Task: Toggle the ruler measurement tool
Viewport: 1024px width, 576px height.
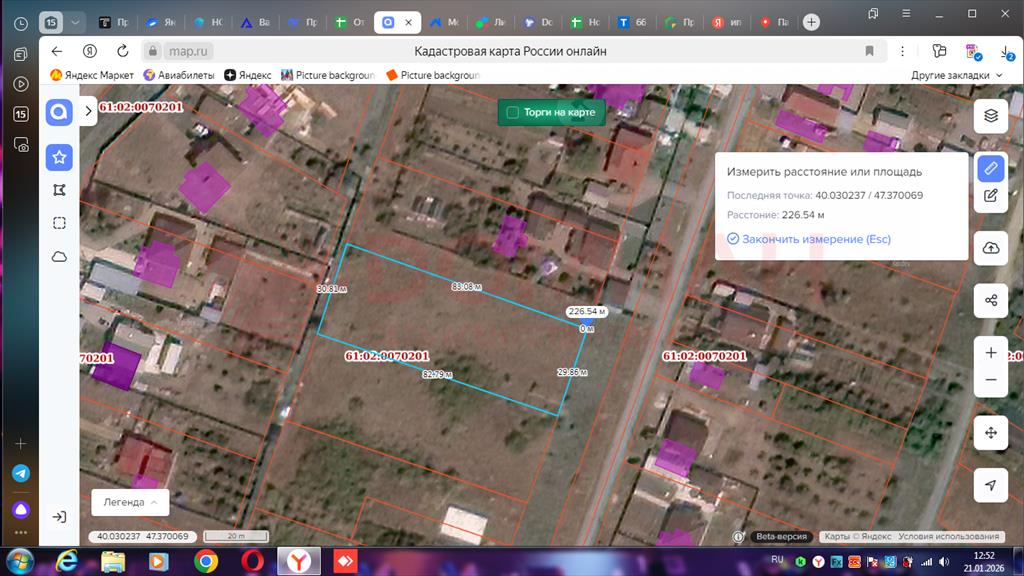Action: point(990,168)
